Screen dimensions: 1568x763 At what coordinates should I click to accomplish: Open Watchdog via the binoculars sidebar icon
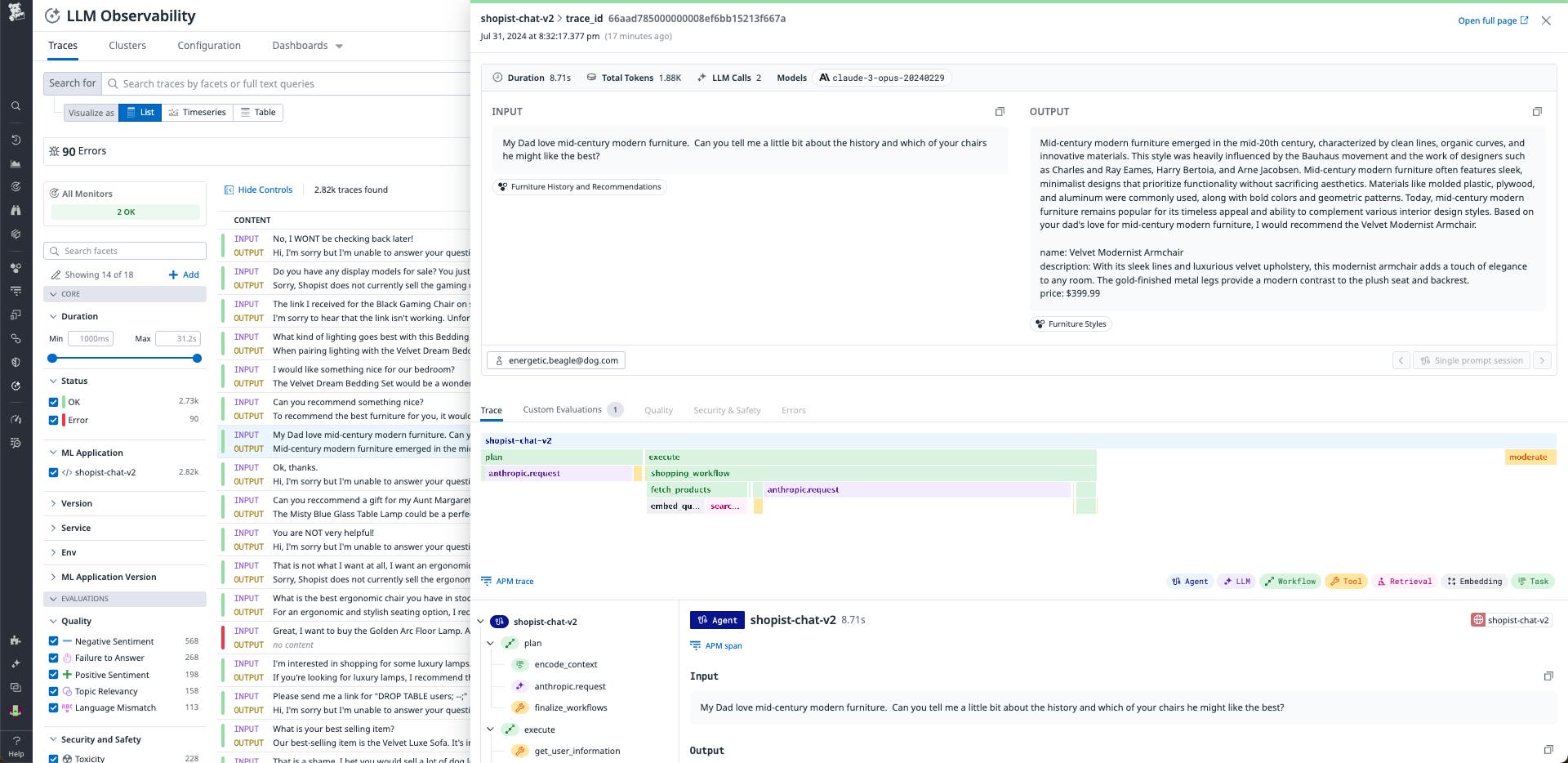coord(16,210)
